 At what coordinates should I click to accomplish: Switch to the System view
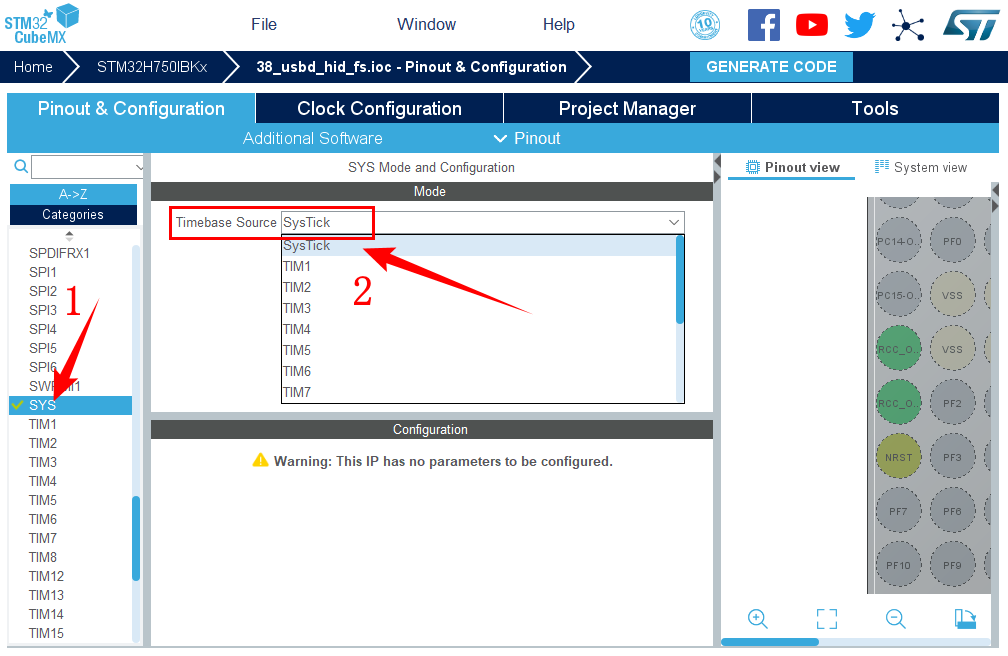click(921, 167)
